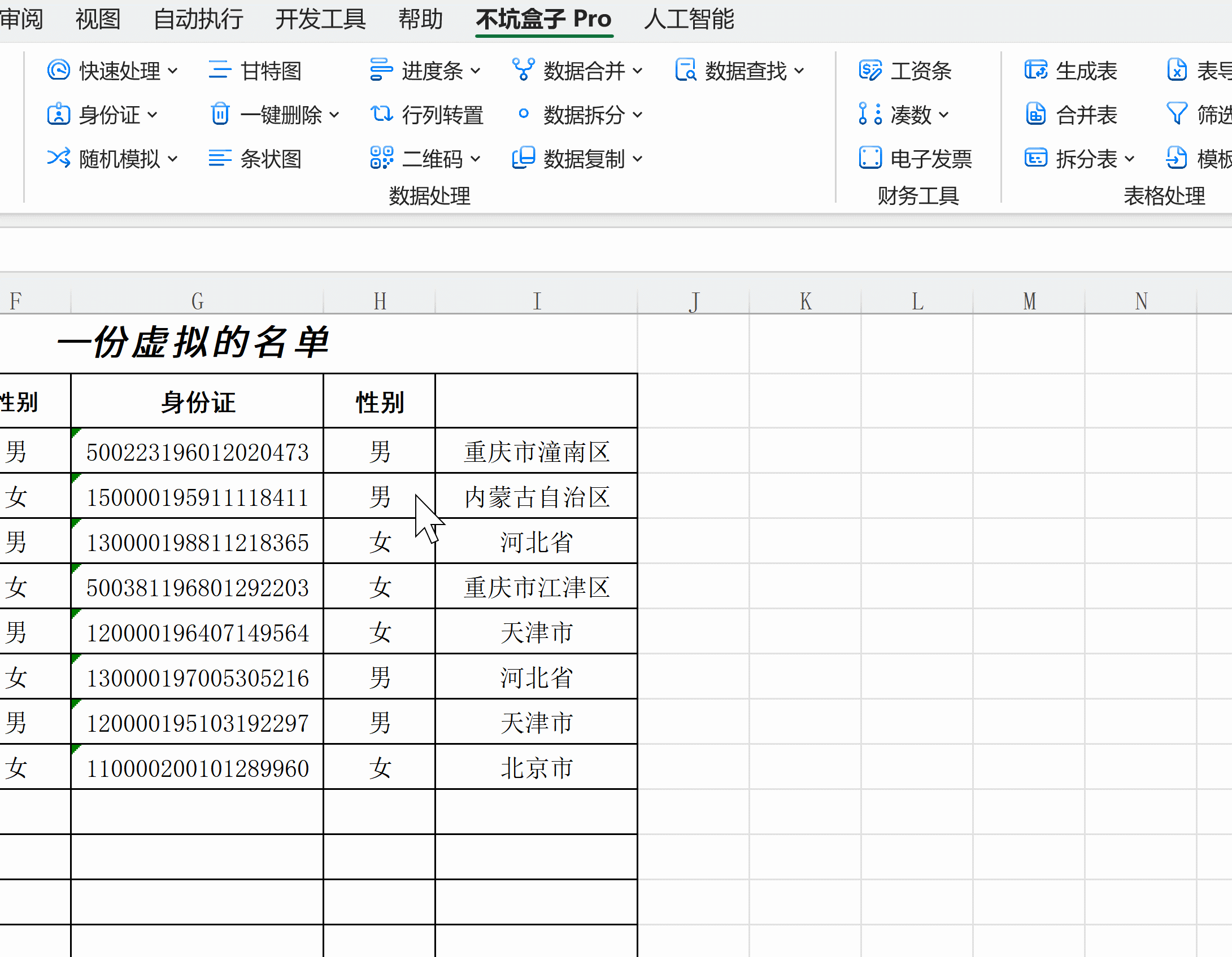Select the 身份证 header cell
Image resolution: width=1232 pixels, height=957 pixels.
197,401
